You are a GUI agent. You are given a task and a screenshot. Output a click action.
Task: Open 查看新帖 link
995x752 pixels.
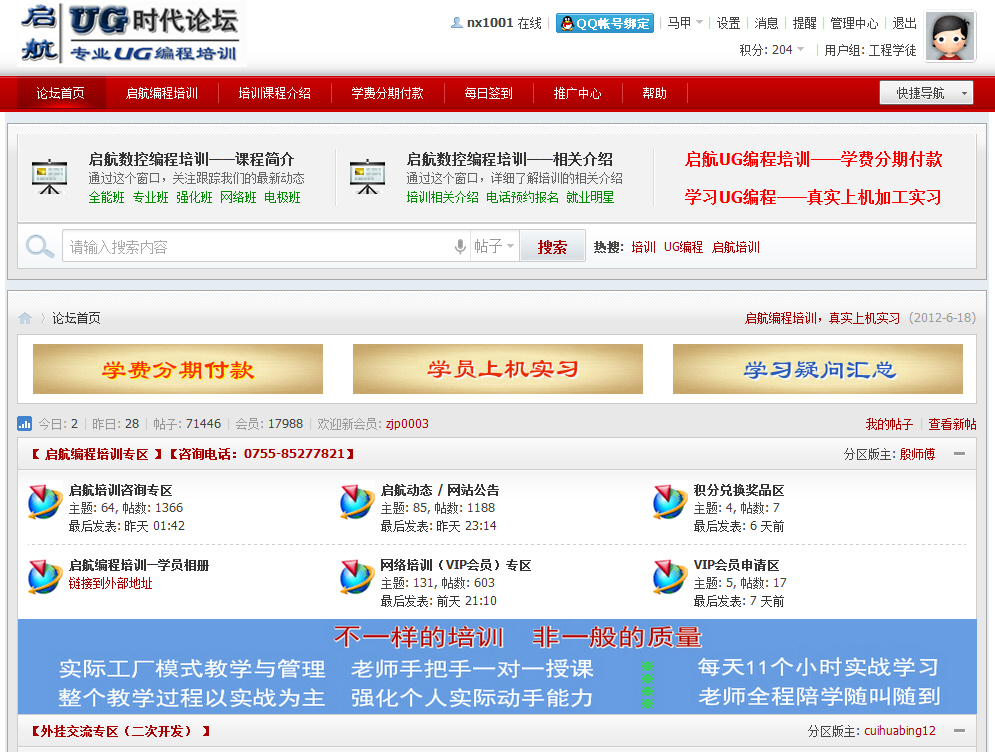(952, 424)
